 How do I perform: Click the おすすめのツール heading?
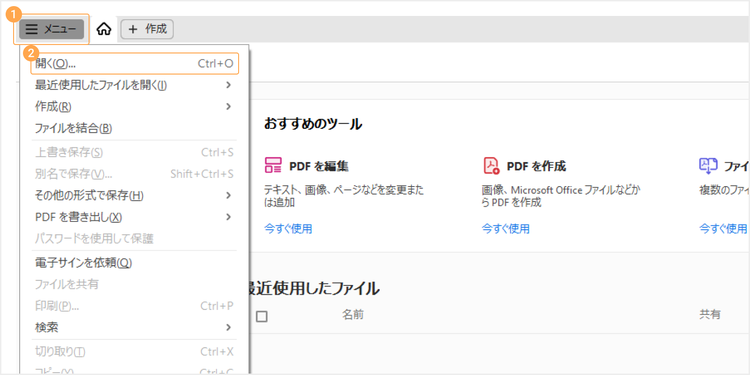(313, 124)
